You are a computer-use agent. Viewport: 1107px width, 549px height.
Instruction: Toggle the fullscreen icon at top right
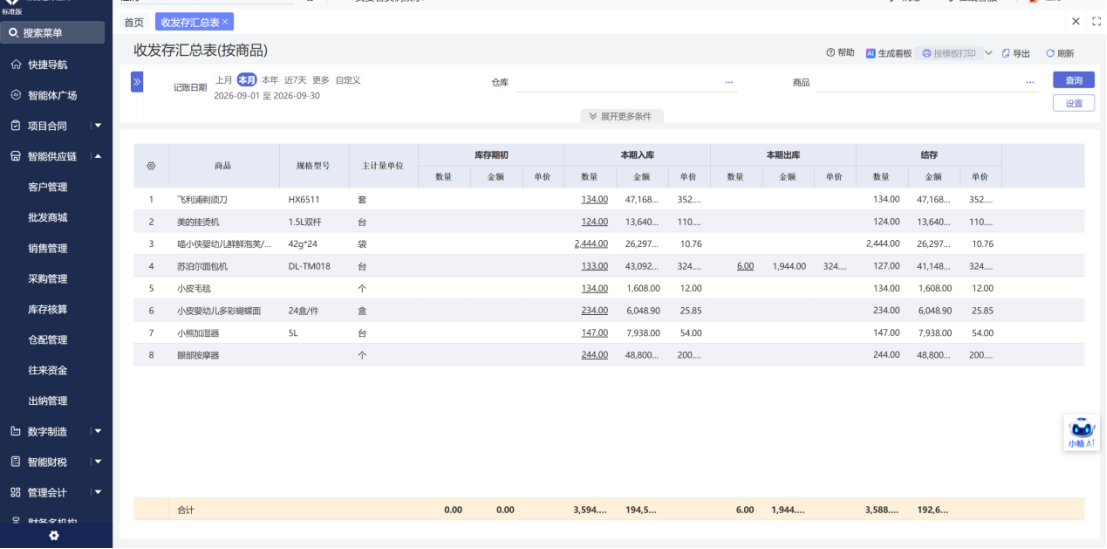(1096, 22)
